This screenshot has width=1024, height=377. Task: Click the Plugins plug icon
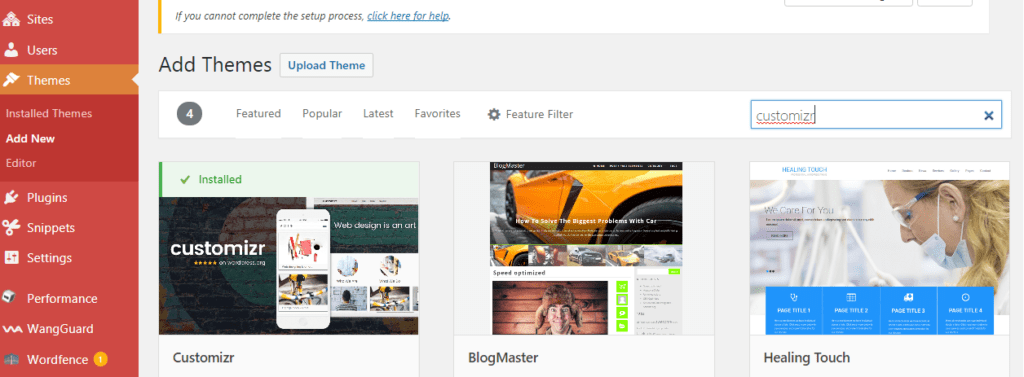11,197
